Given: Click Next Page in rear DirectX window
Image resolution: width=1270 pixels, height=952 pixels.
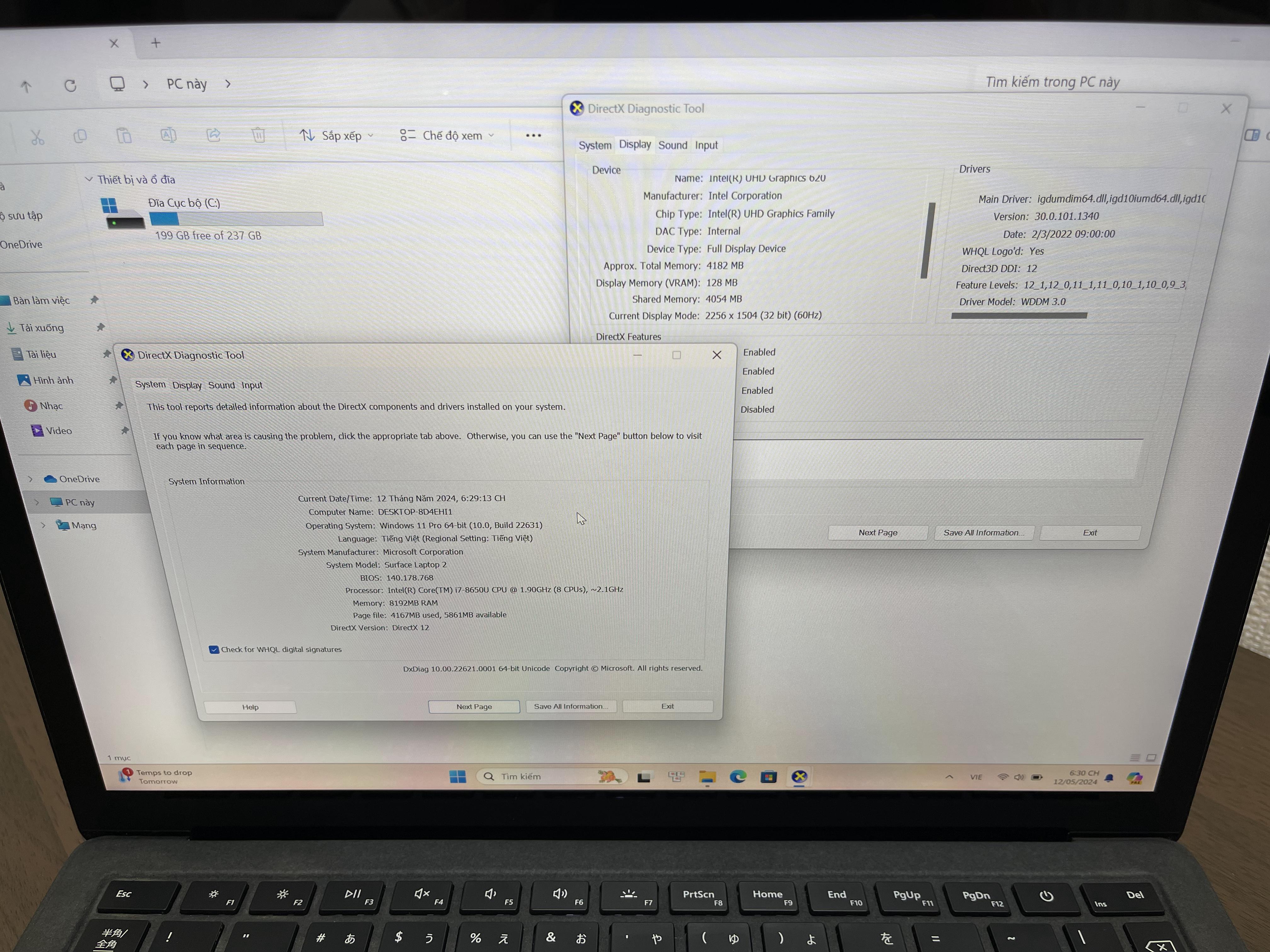Looking at the screenshot, I should click(x=878, y=533).
